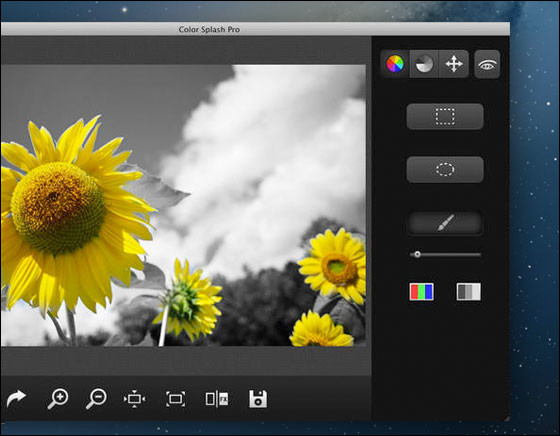Select the color wheel mode icon
This screenshot has width=560, height=436.
pos(395,64)
